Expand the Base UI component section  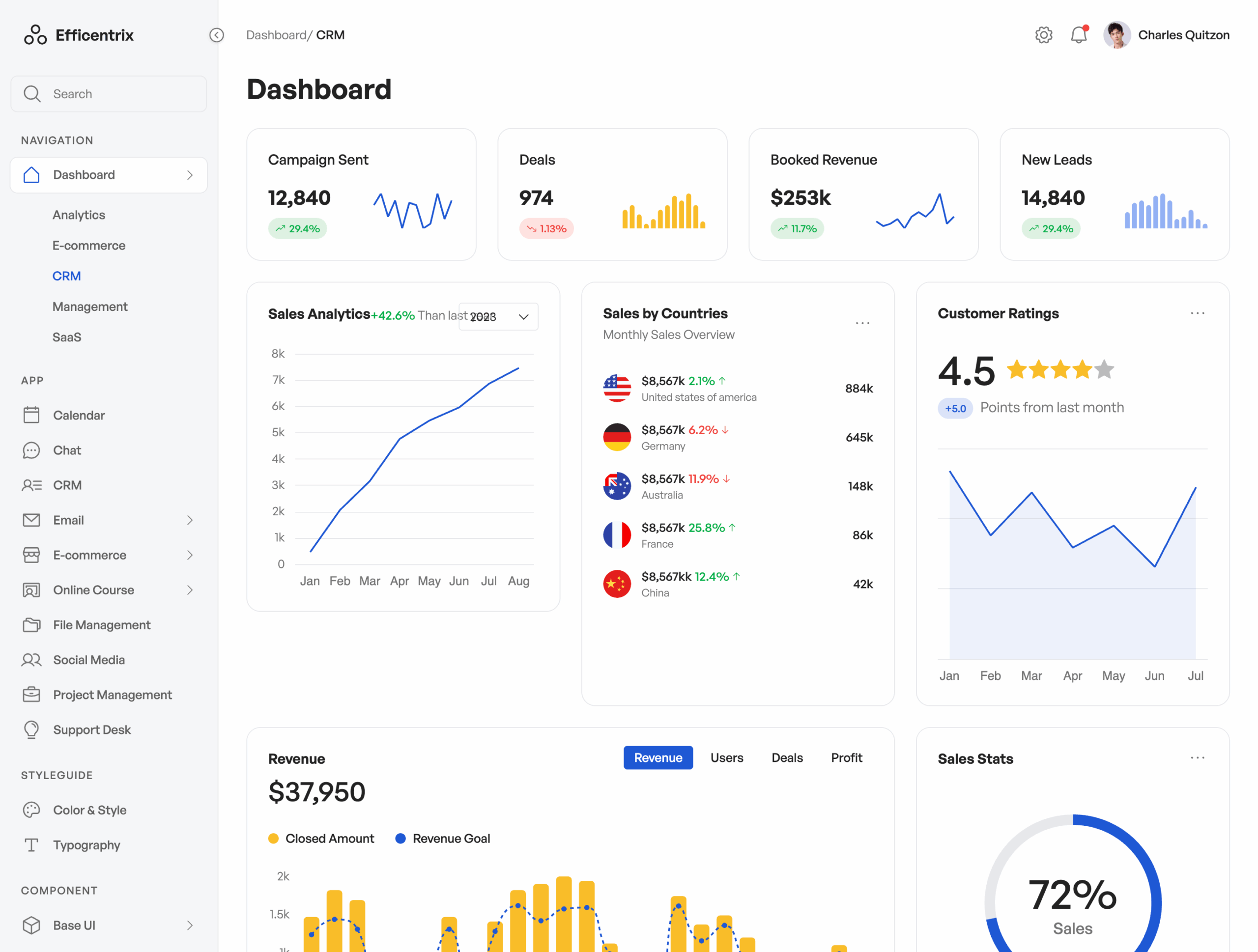[x=190, y=925]
